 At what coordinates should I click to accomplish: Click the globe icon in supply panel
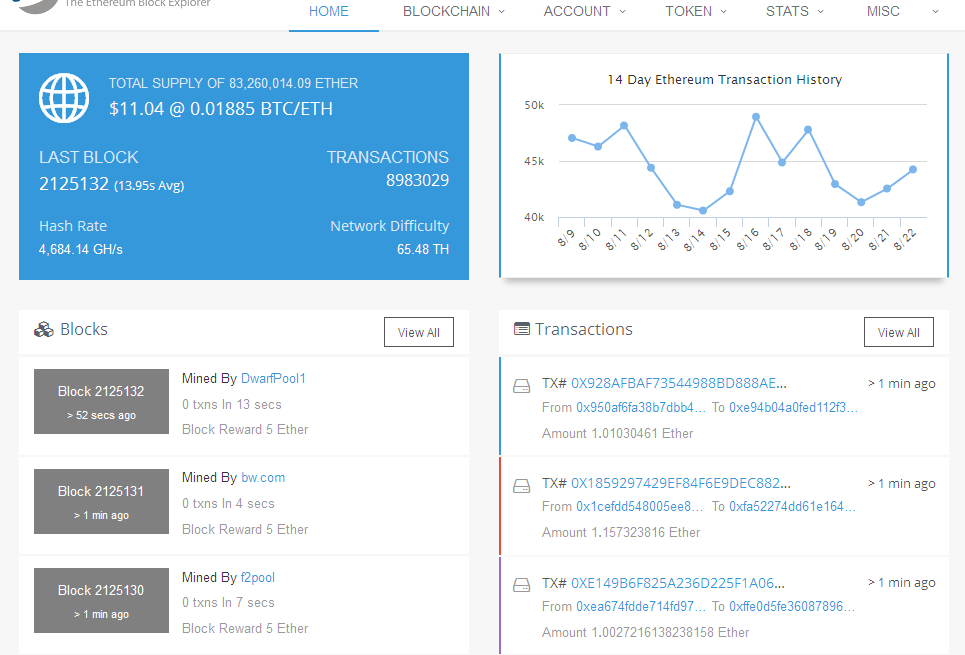tap(64, 98)
